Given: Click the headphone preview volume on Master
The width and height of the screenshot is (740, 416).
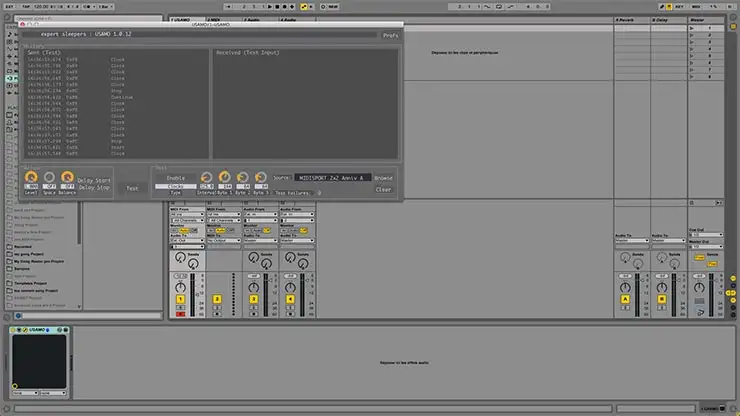Looking at the screenshot, I should [700, 312].
